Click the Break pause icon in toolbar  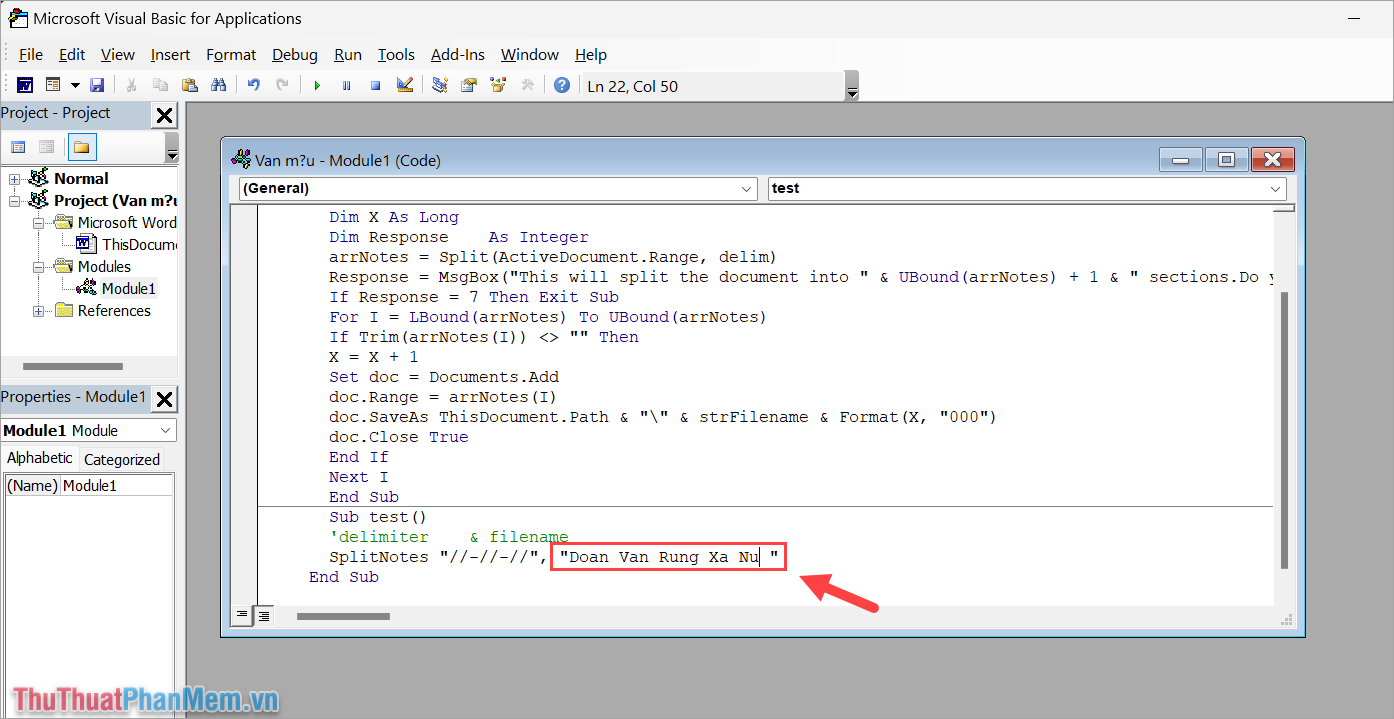346,86
